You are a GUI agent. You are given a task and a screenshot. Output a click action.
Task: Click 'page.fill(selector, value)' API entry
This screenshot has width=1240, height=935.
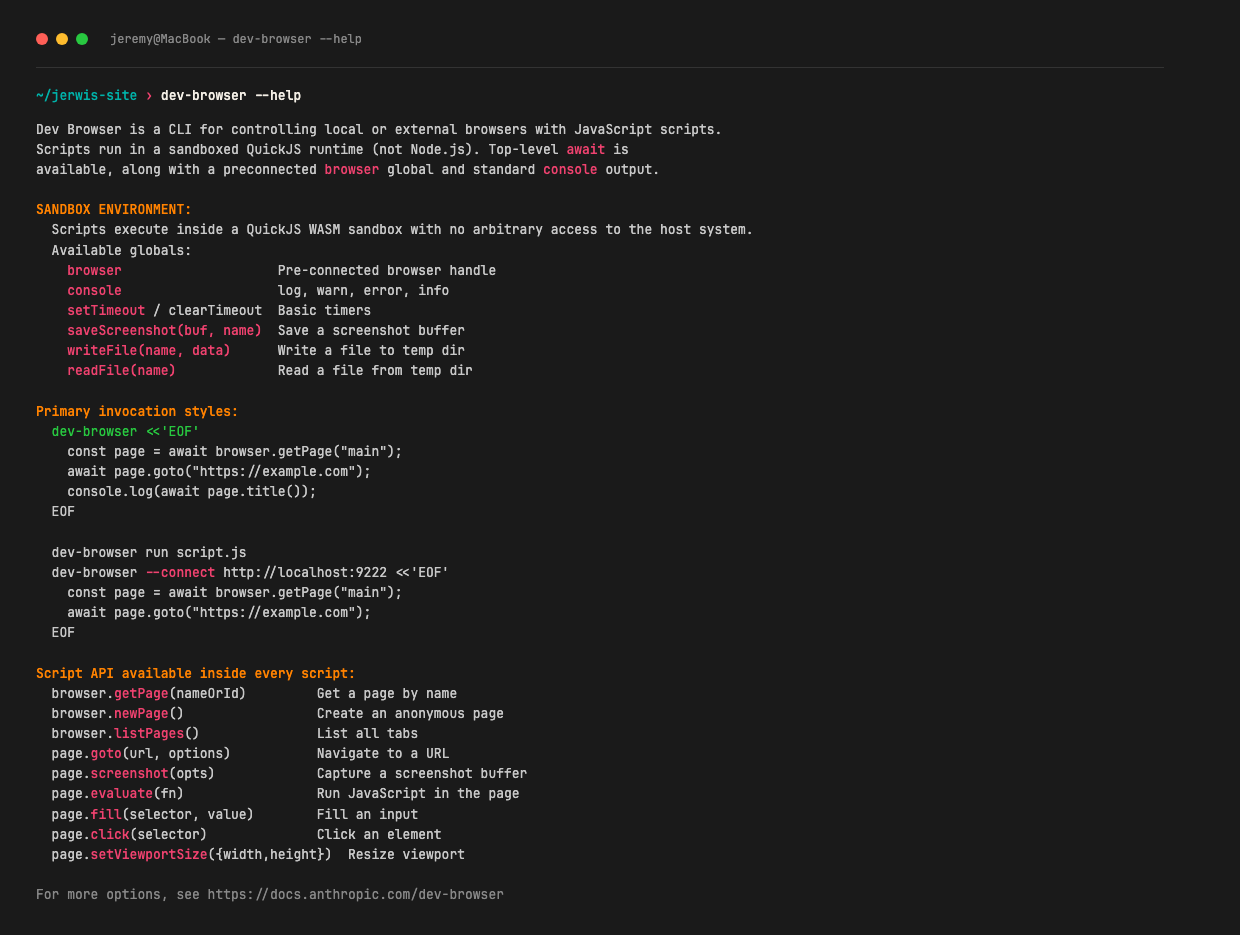pos(153,815)
